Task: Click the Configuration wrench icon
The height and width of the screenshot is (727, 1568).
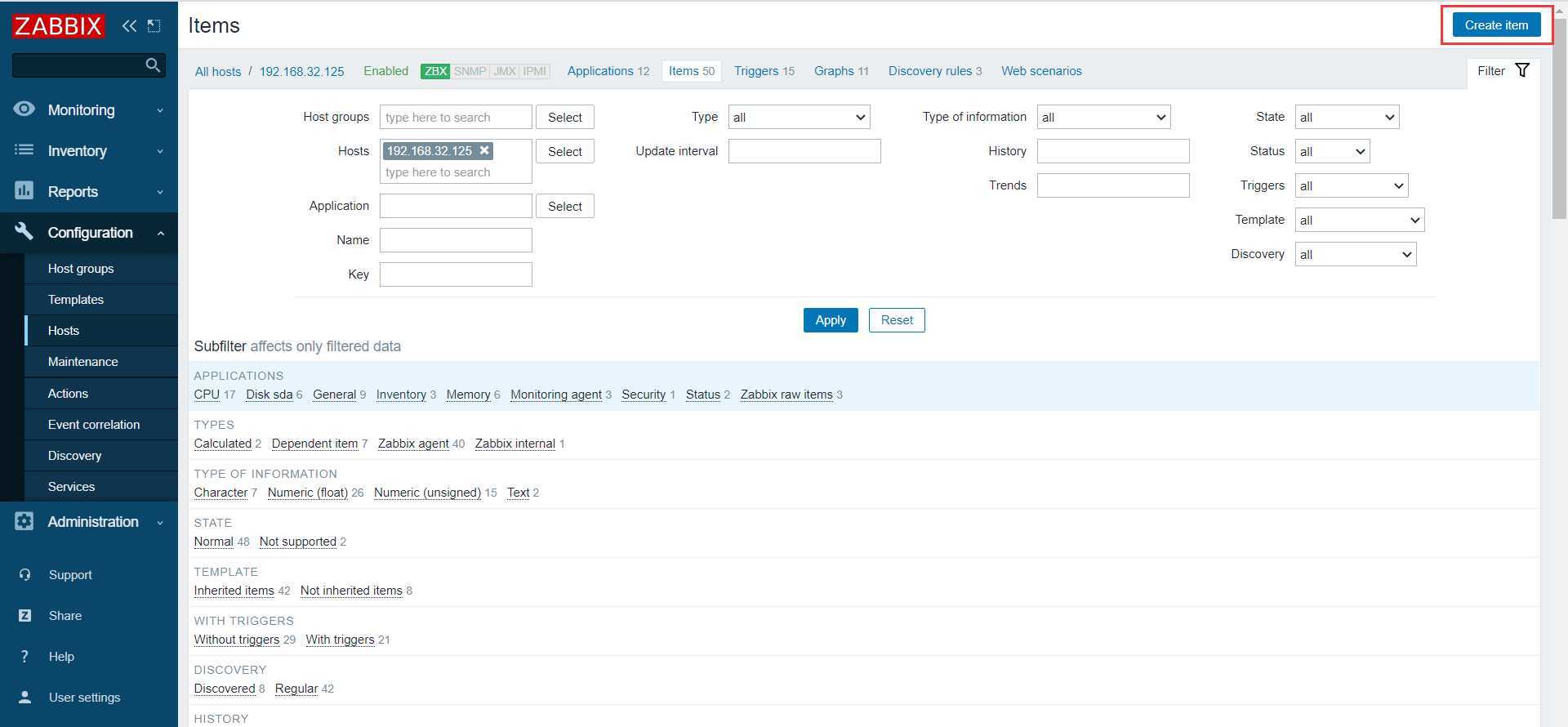Action: click(x=24, y=231)
